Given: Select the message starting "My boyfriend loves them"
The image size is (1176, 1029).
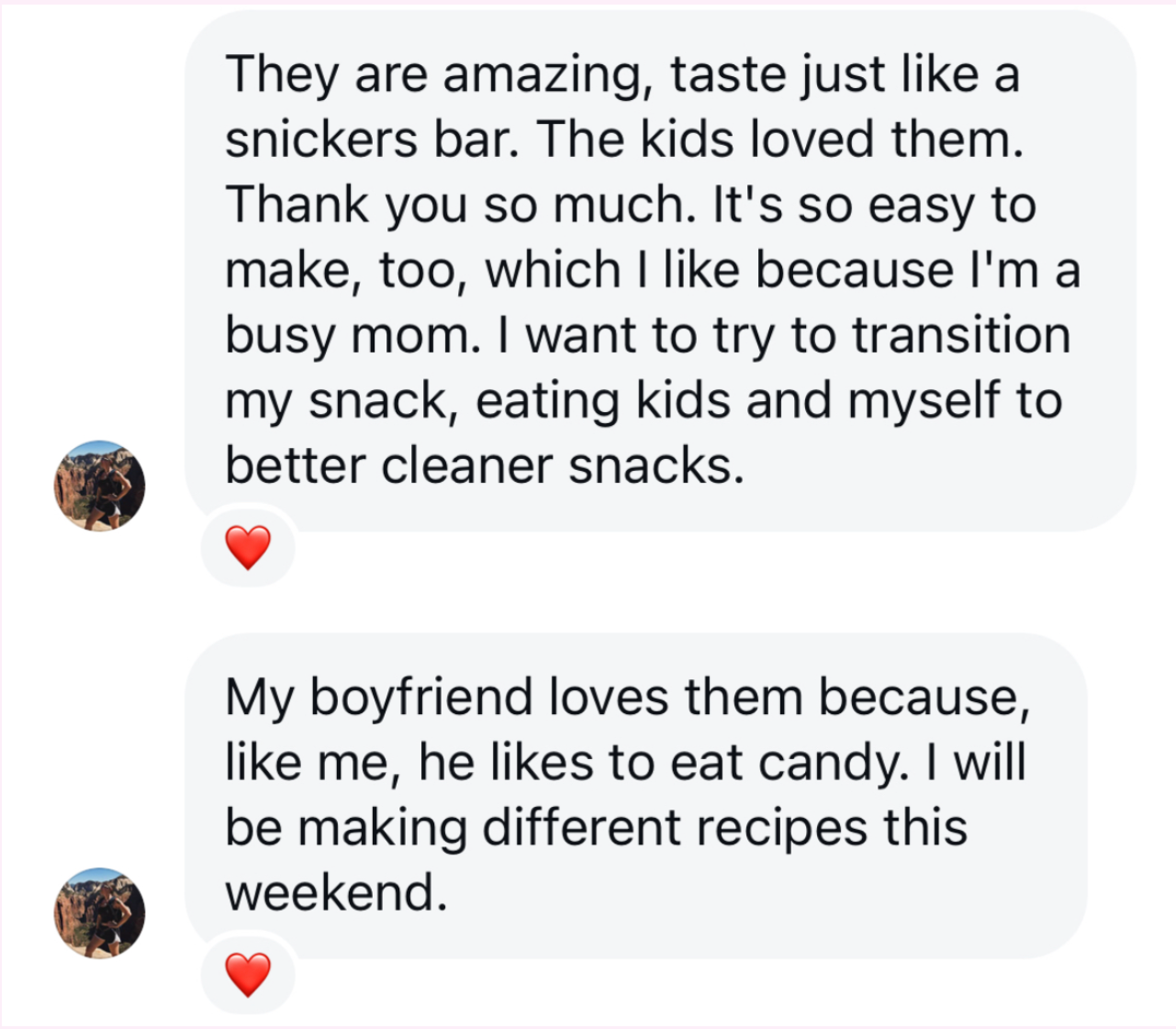Looking at the screenshot, I should tap(635, 795).
